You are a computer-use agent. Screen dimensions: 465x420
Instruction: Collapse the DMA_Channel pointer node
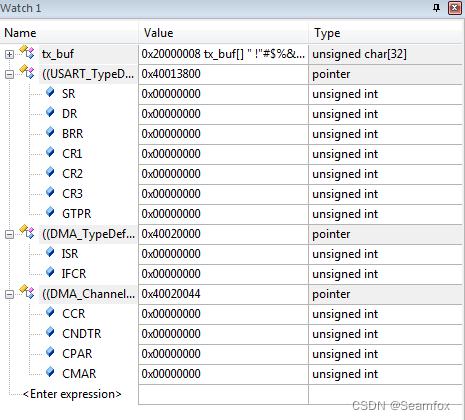click(x=9, y=294)
